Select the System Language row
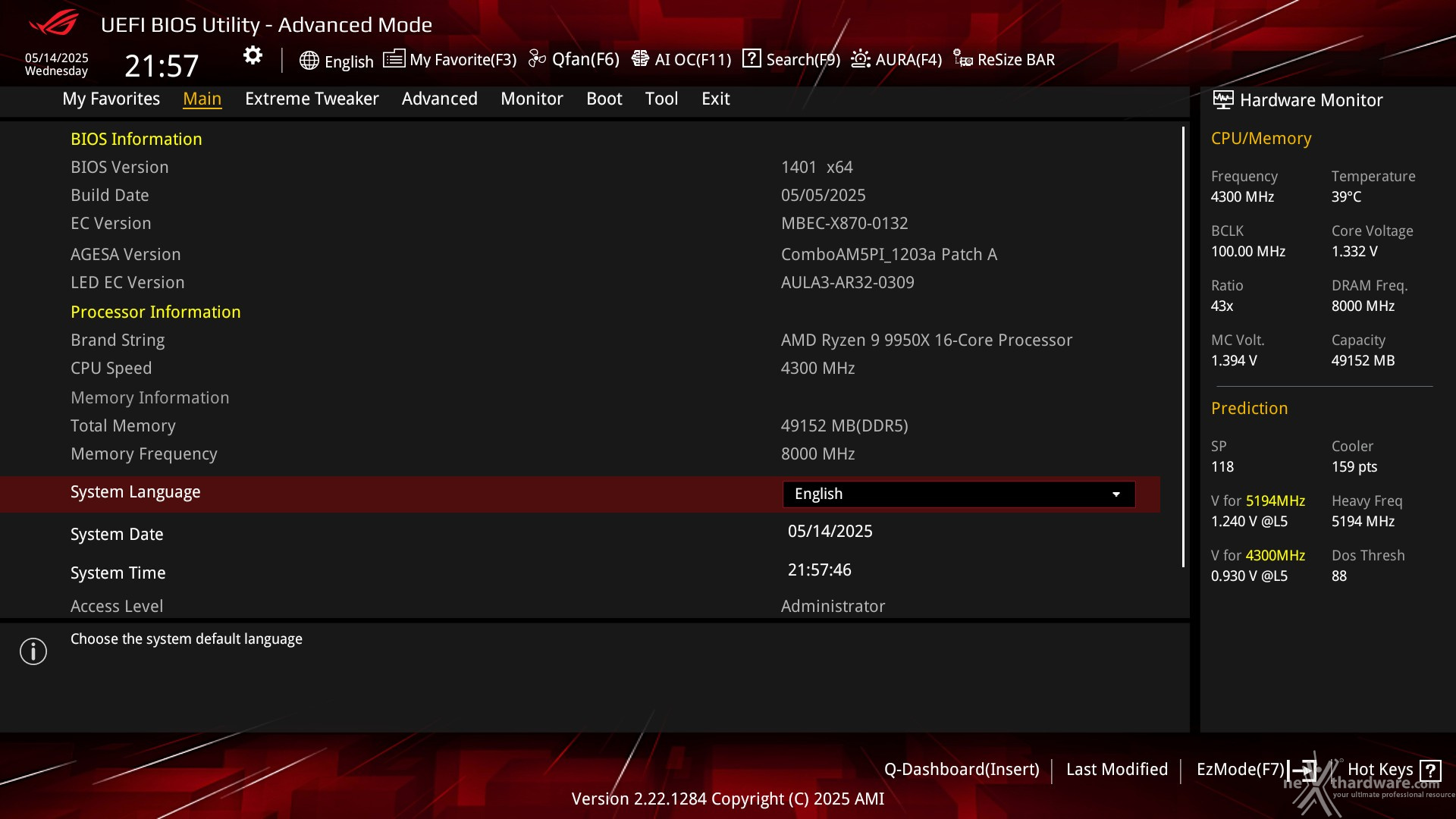The width and height of the screenshot is (1456, 819). (580, 494)
